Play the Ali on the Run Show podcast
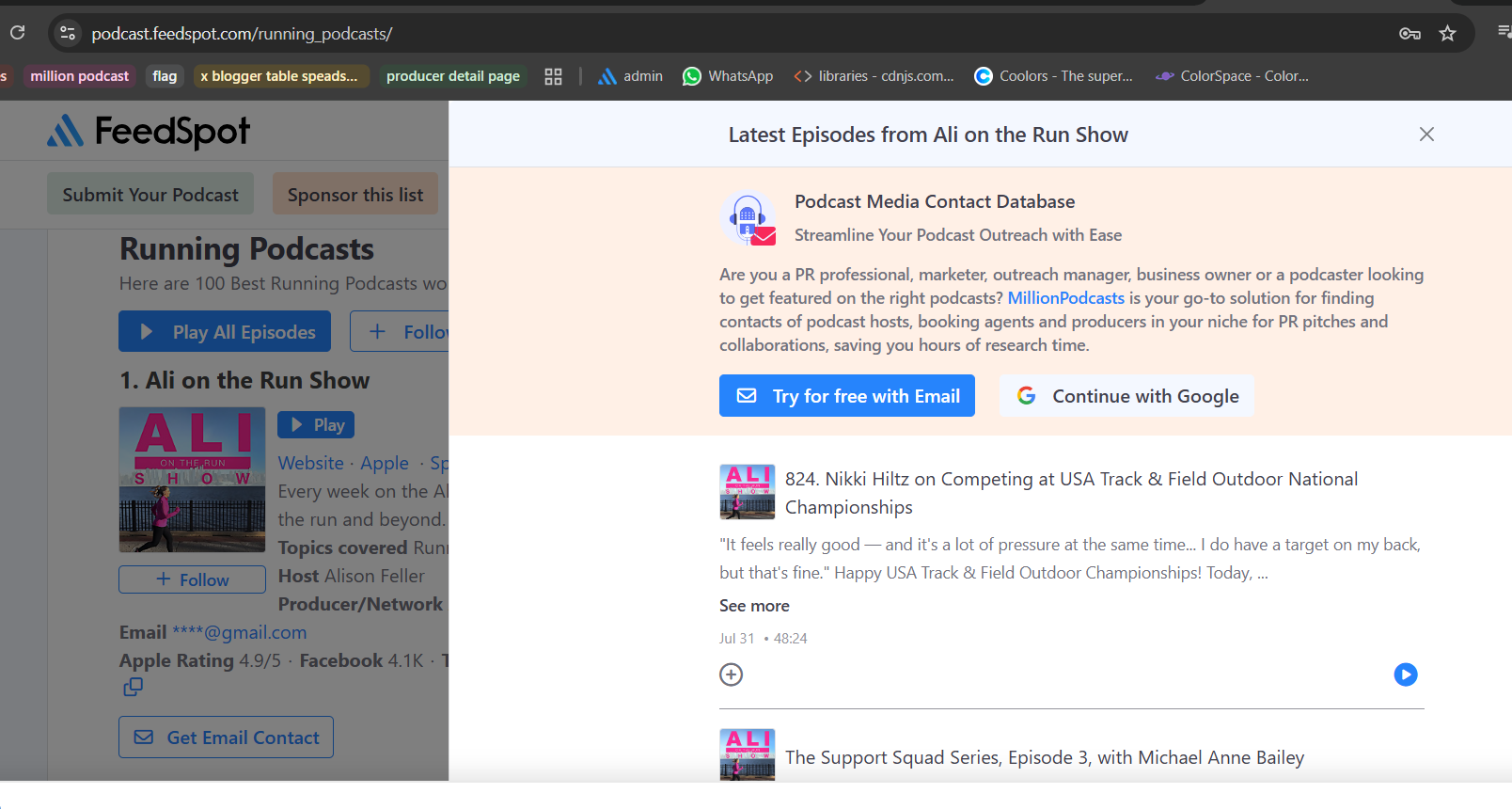The height and width of the screenshot is (809, 1512). pos(316,424)
